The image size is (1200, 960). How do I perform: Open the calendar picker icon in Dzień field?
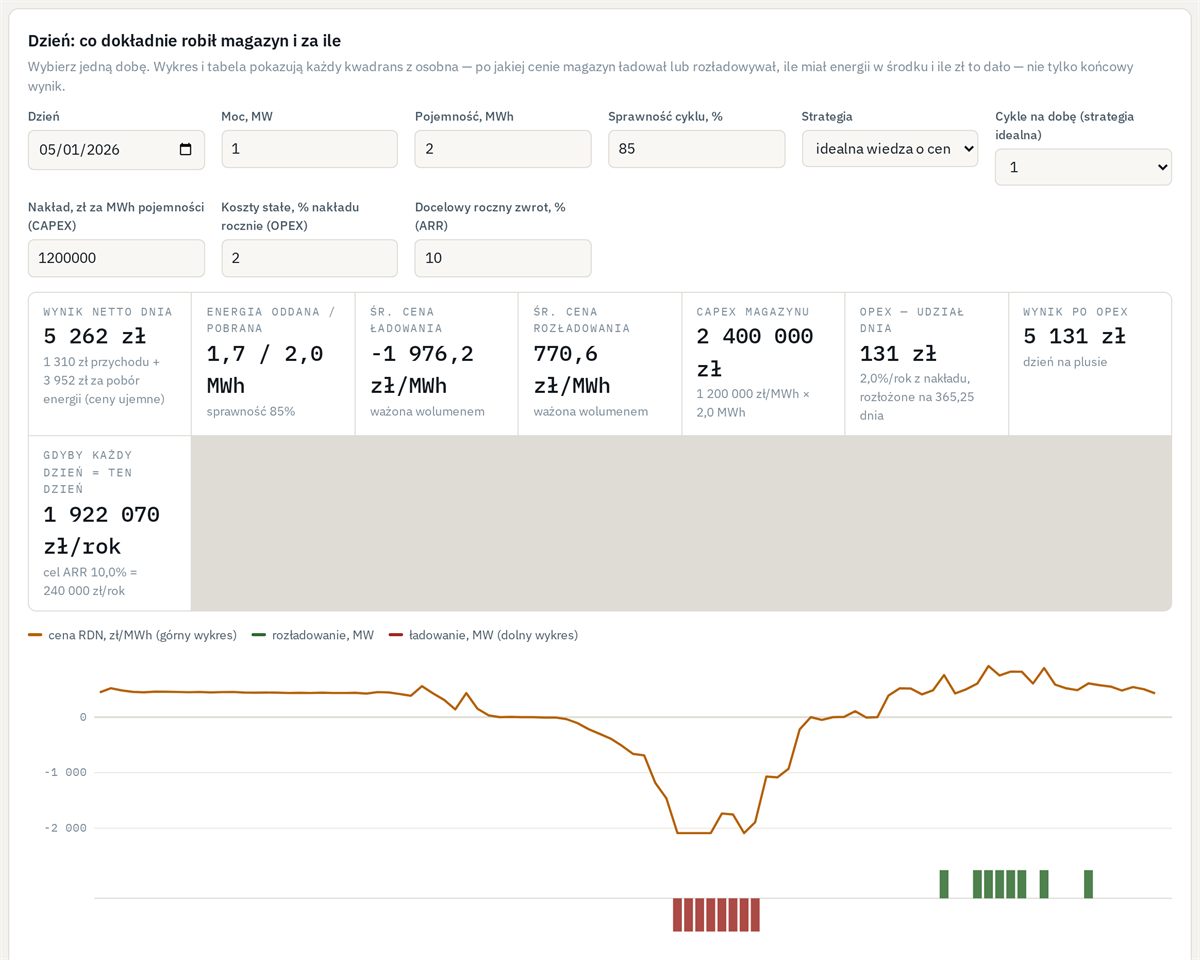(185, 150)
